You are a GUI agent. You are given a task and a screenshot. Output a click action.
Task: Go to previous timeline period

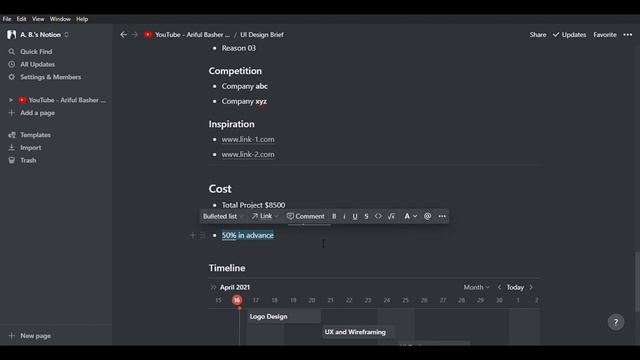pos(499,287)
